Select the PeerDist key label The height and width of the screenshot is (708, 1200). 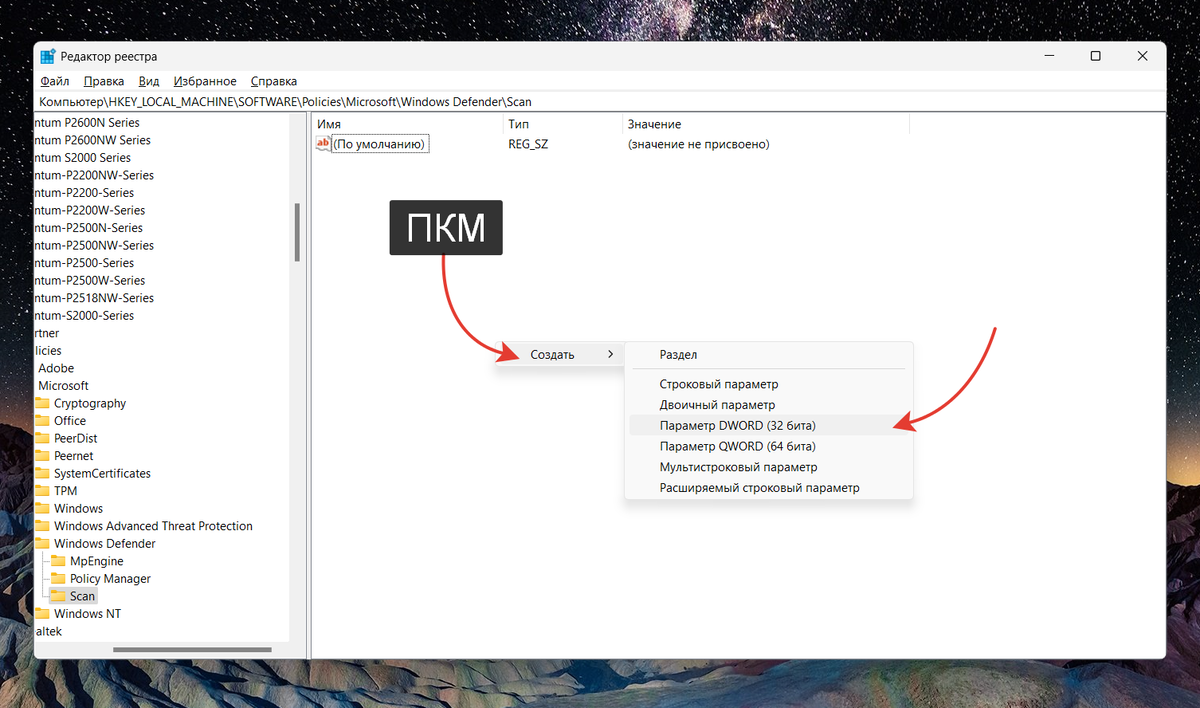[x=76, y=439]
